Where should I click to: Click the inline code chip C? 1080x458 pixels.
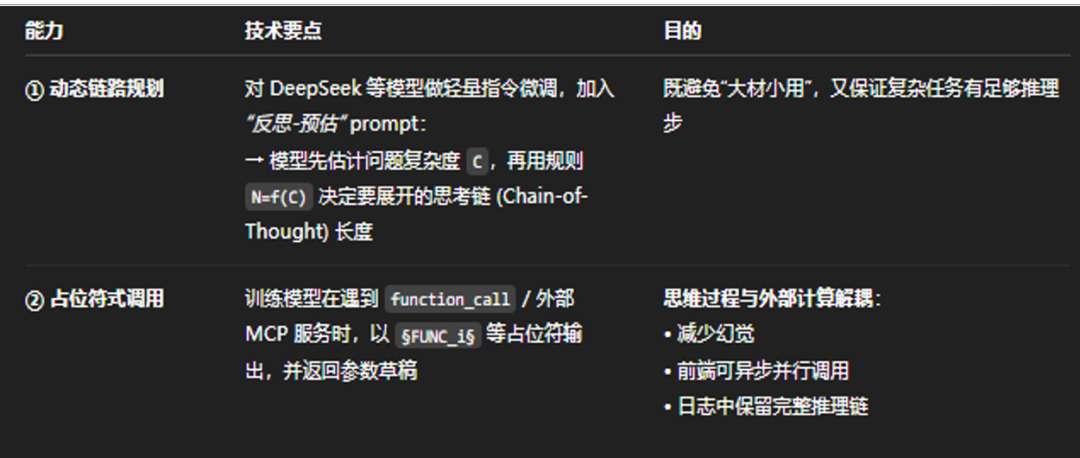(x=477, y=162)
